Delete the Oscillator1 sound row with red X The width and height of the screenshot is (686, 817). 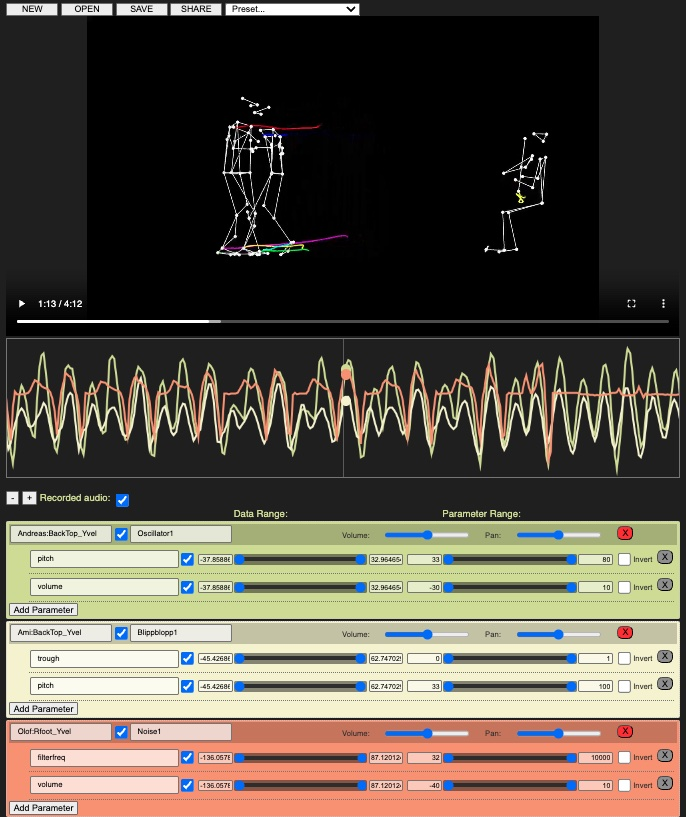625,533
